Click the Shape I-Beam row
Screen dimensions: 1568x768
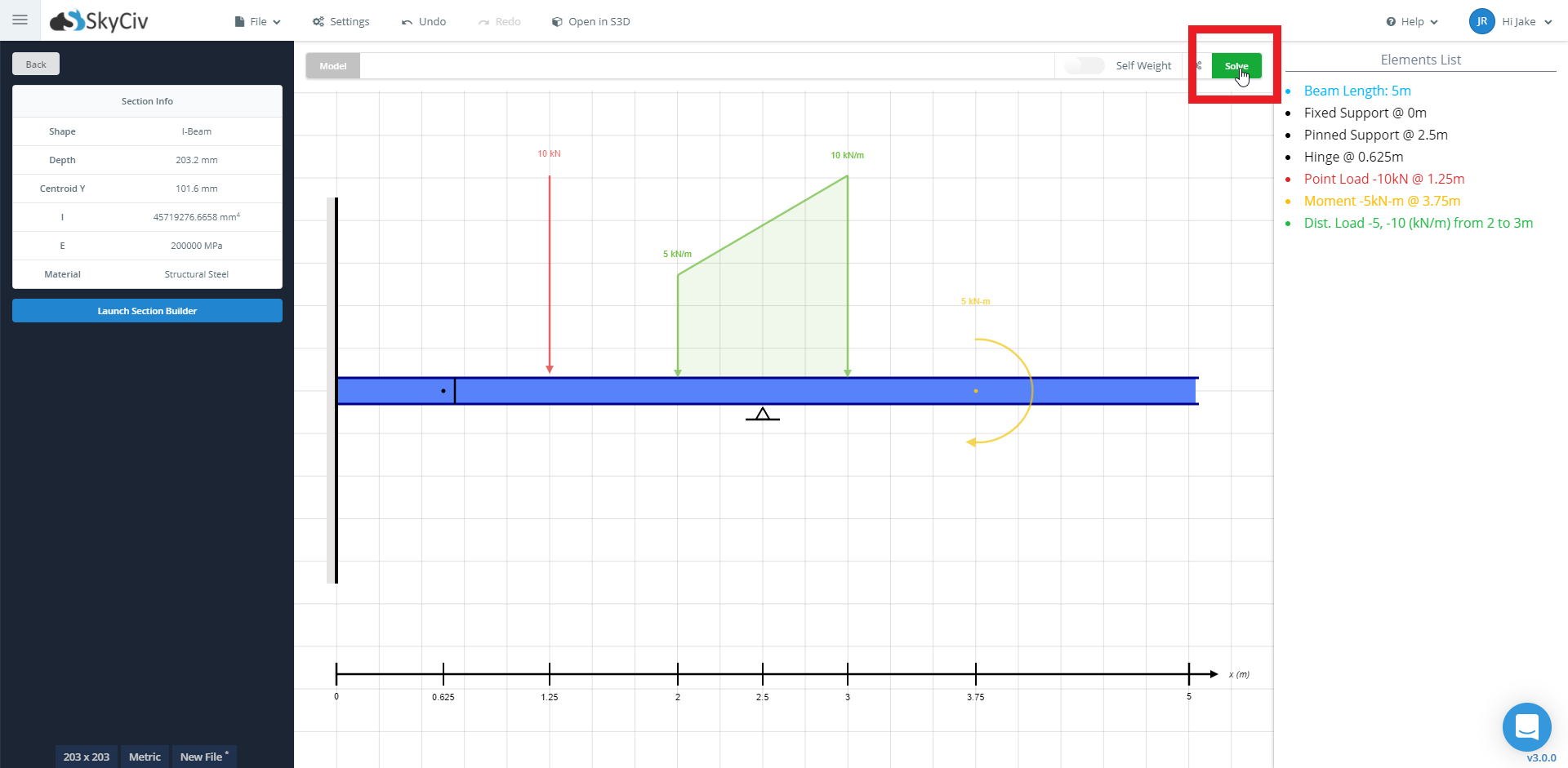point(147,131)
